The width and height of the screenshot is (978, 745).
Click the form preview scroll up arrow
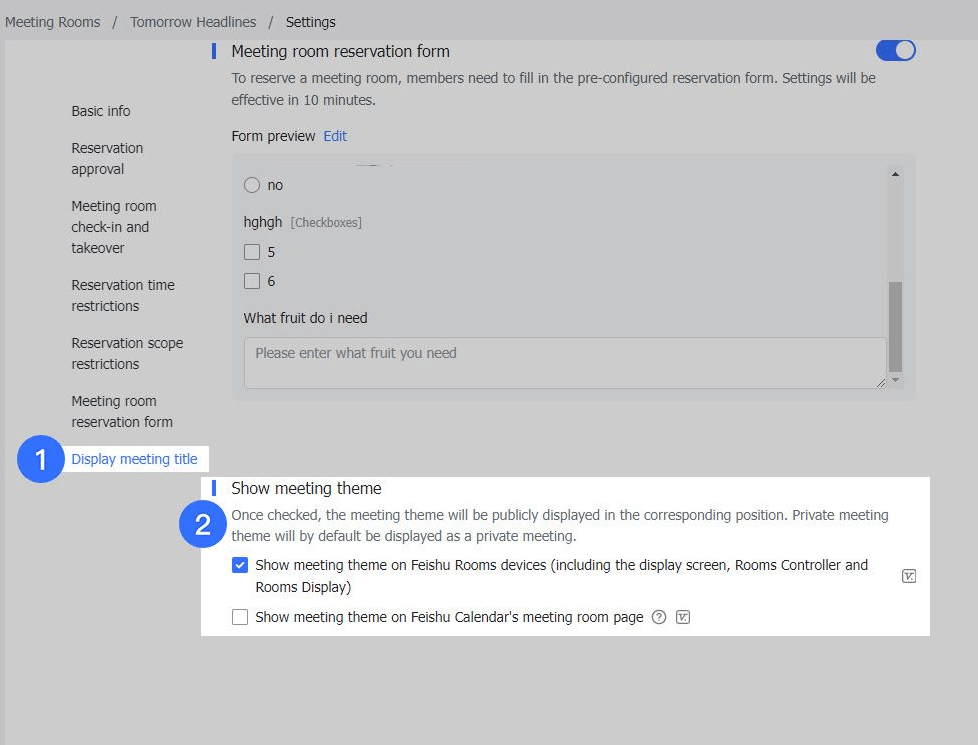(895, 174)
